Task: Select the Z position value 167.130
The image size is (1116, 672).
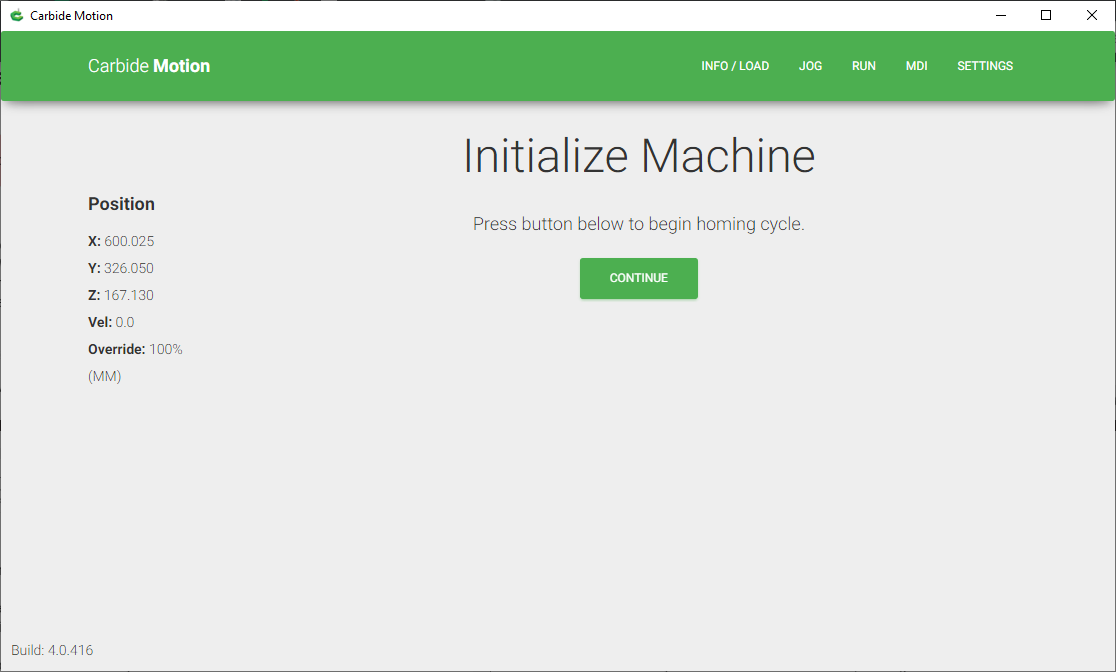Action: point(129,295)
